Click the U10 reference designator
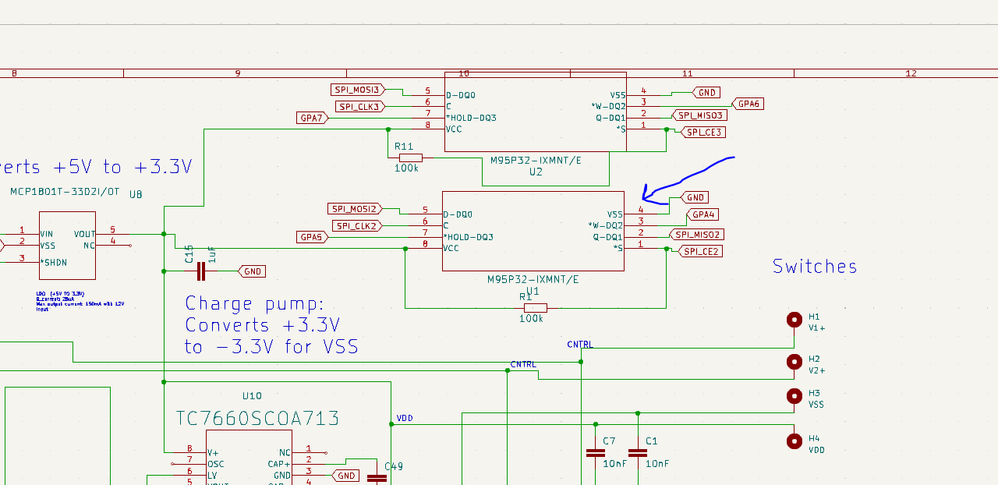The height and width of the screenshot is (485, 998). (252, 395)
